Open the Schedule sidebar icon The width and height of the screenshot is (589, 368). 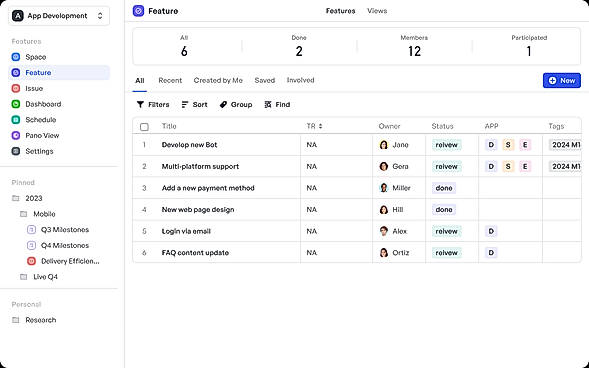16,120
